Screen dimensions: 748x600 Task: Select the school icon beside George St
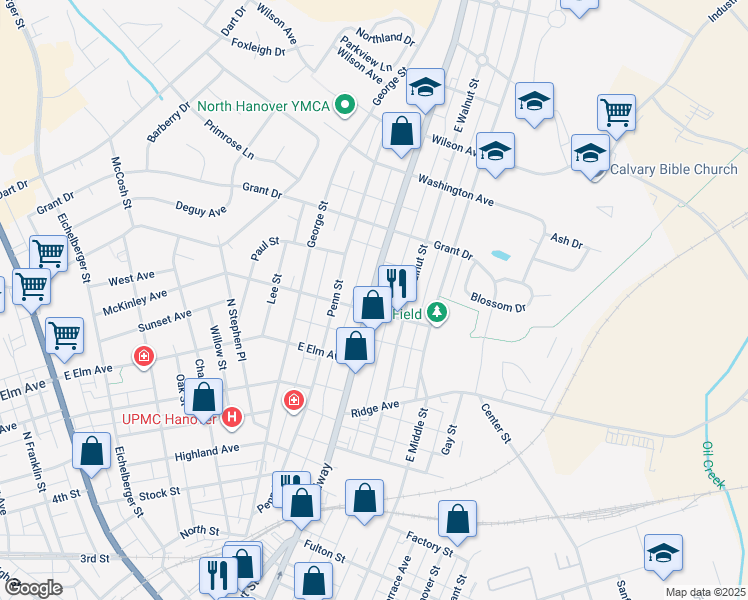425,87
